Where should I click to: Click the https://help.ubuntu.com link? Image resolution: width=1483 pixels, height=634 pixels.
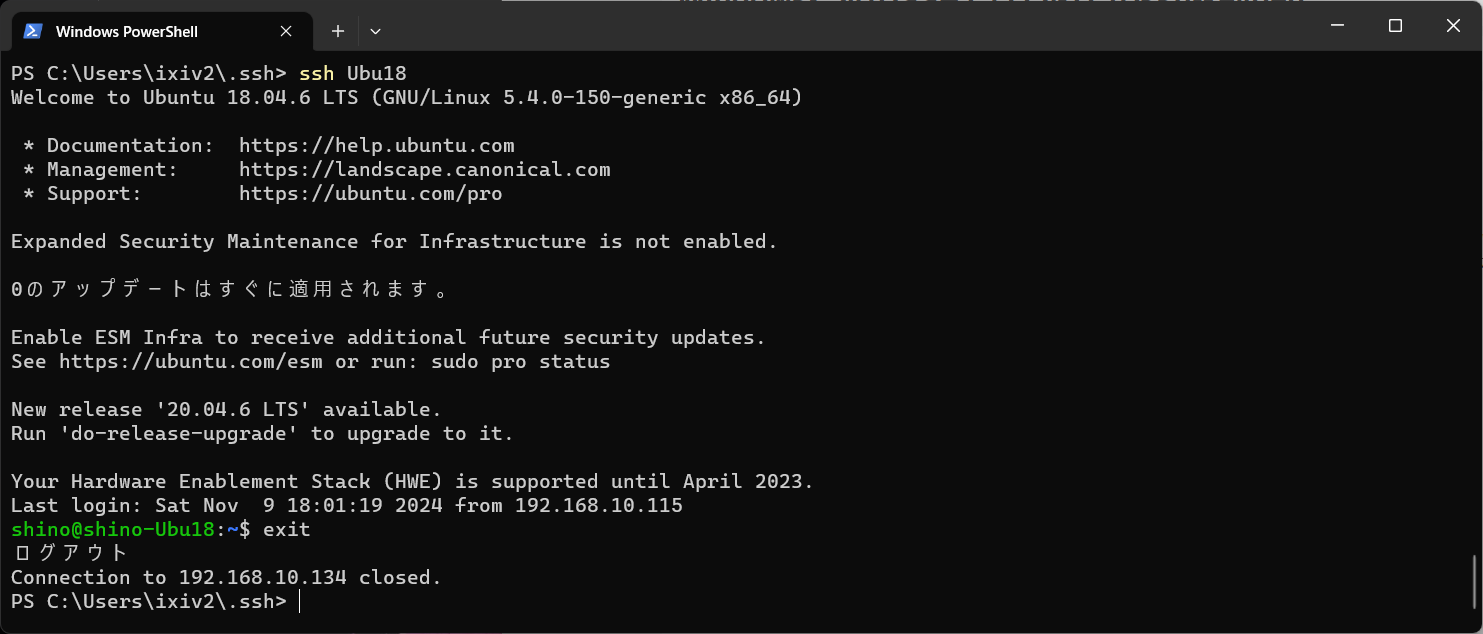point(376,145)
